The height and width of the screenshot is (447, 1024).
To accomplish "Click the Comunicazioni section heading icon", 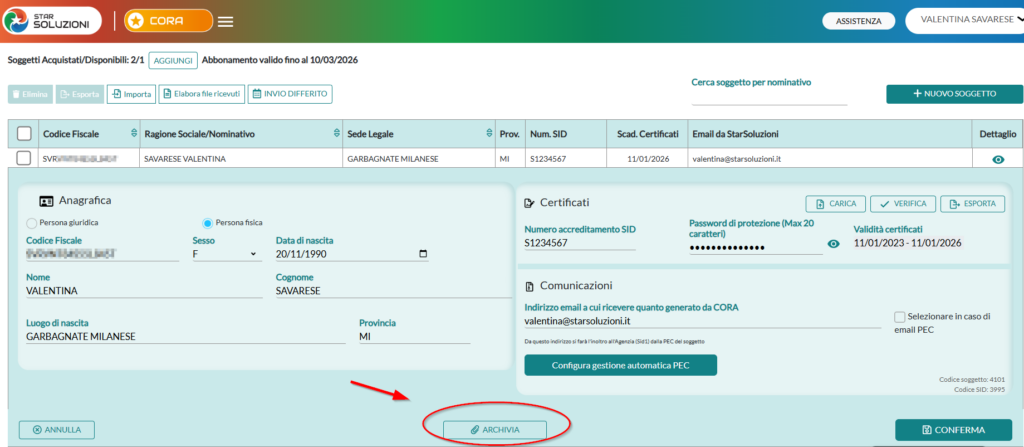I will tap(530, 286).
